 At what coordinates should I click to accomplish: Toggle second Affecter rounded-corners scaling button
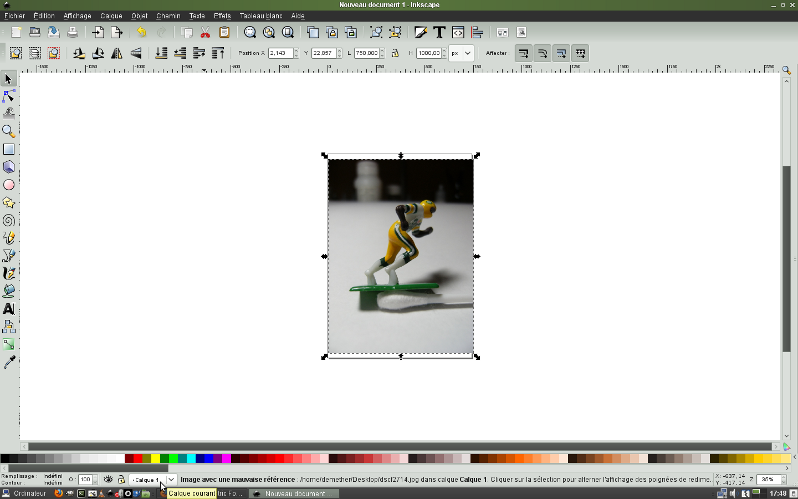tap(543, 53)
